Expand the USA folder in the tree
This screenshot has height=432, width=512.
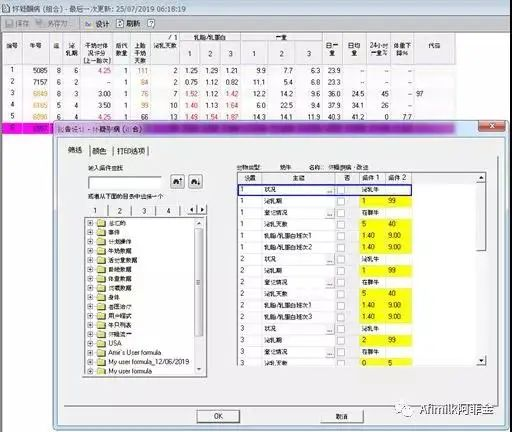90,343
